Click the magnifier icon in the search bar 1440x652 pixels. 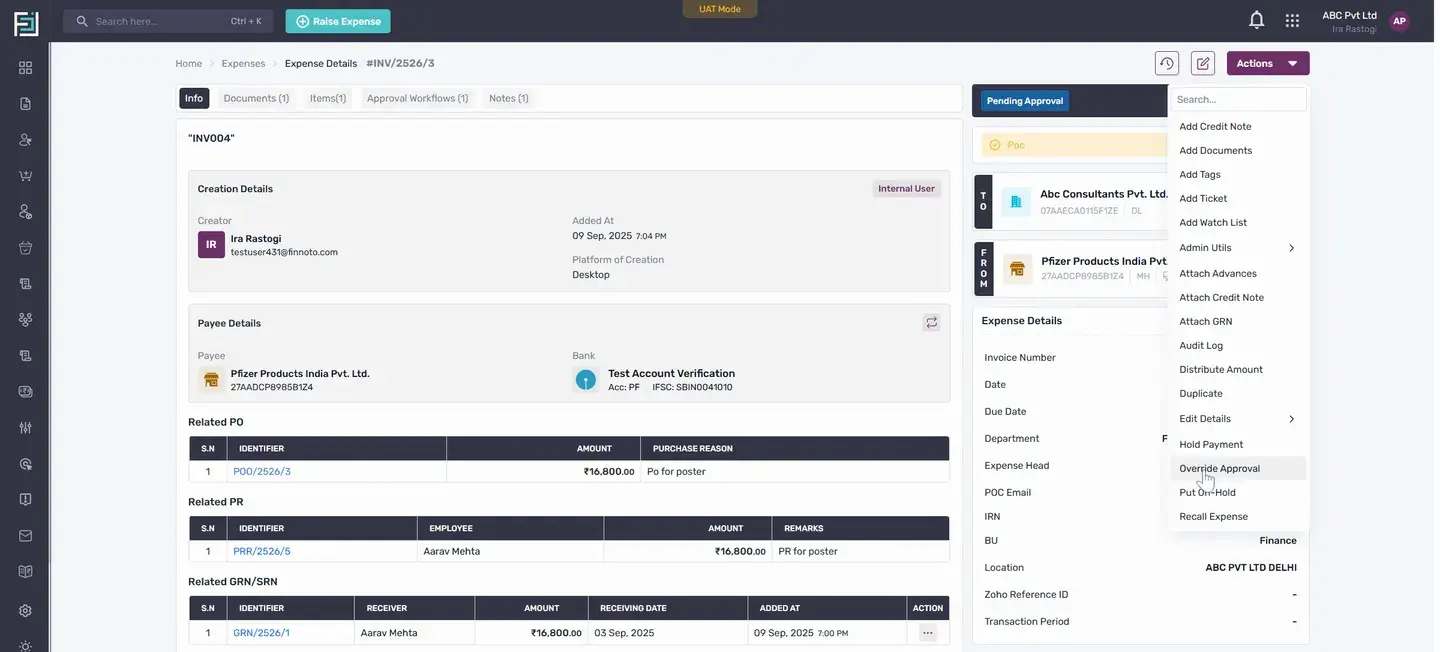pyautogui.click(x=82, y=21)
